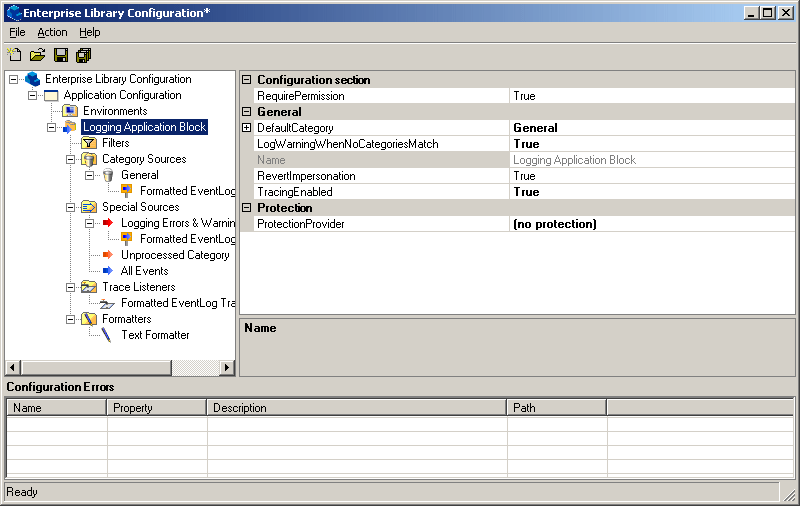Select the Filters funnel icon in tree
800x506 pixels.
pyautogui.click(x=90, y=143)
